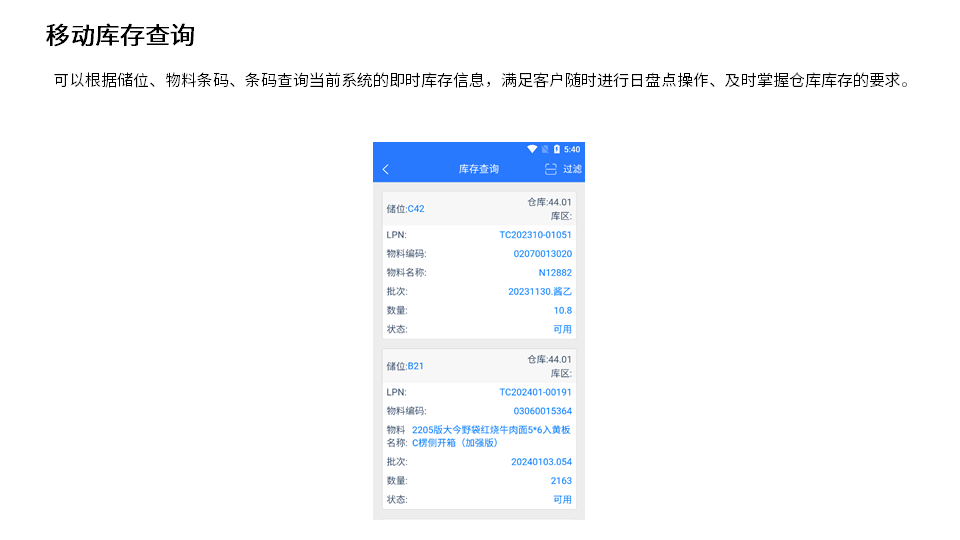Click the barcode scan icon
The width and height of the screenshot is (960, 540).
[550, 169]
